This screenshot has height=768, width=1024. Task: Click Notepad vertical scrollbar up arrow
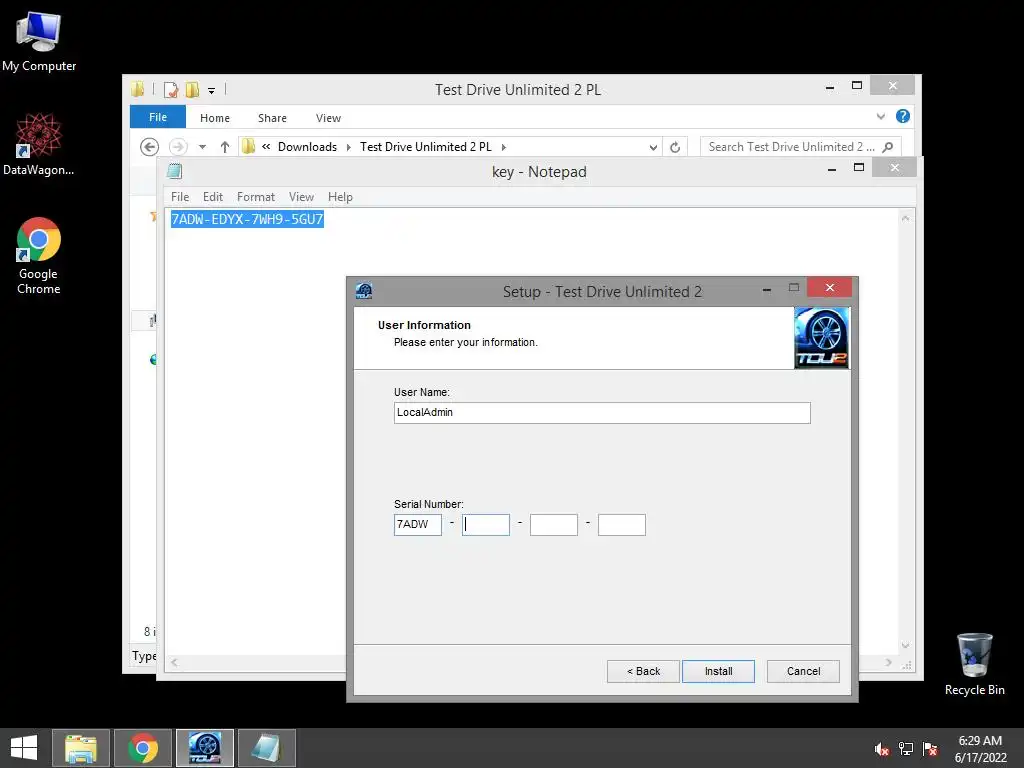pyautogui.click(x=906, y=218)
